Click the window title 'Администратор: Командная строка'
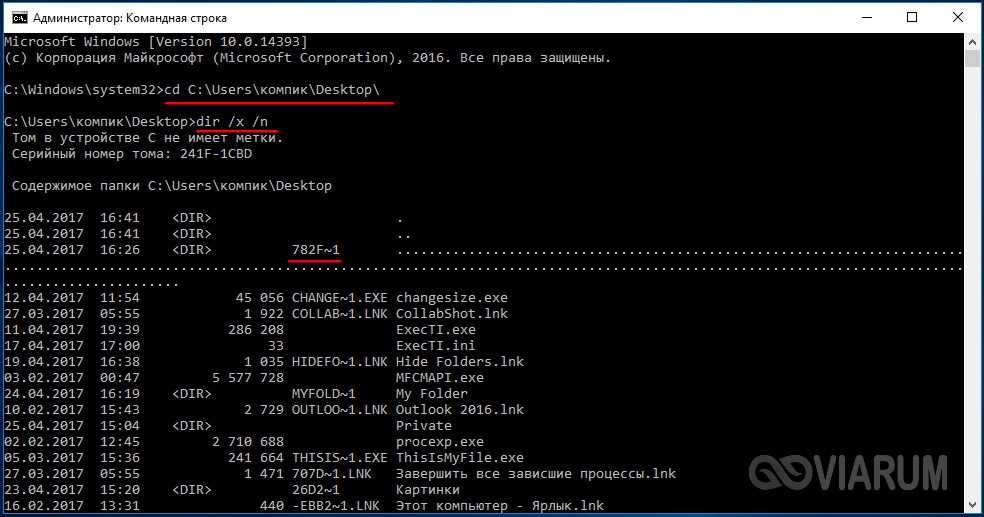The height and width of the screenshot is (517, 984). point(130,18)
